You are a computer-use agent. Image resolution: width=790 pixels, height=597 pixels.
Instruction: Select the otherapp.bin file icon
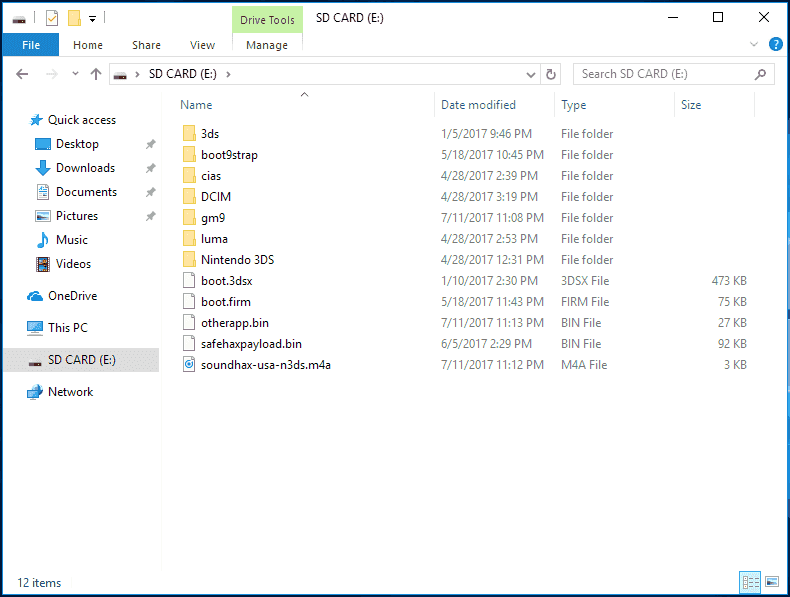click(x=189, y=322)
